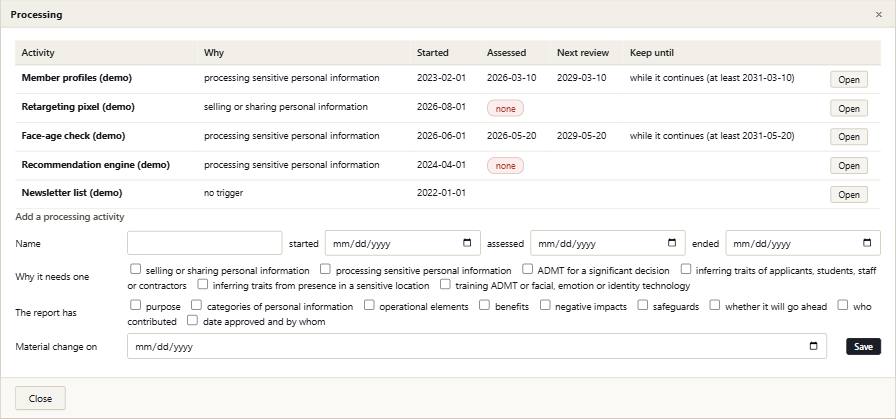The width and height of the screenshot is (896, 419).
Task: Open the Recommendation engine (demo) activity
Action: 849,165
